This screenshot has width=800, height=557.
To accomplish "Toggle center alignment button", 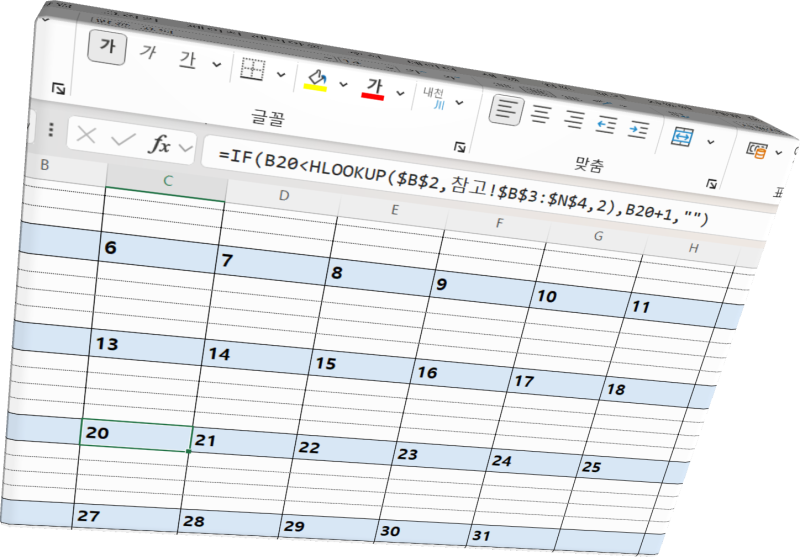I will coord(541,114).
